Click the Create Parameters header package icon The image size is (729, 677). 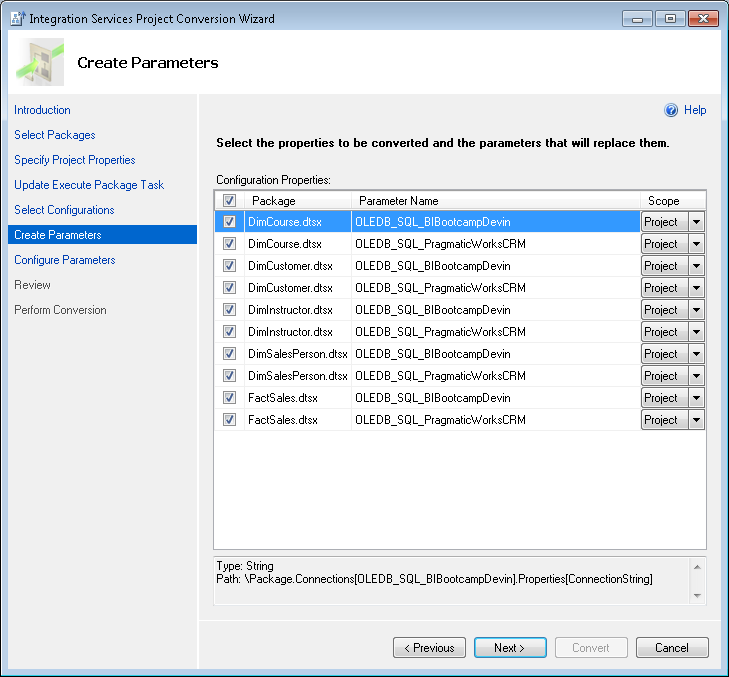[40, 62]
